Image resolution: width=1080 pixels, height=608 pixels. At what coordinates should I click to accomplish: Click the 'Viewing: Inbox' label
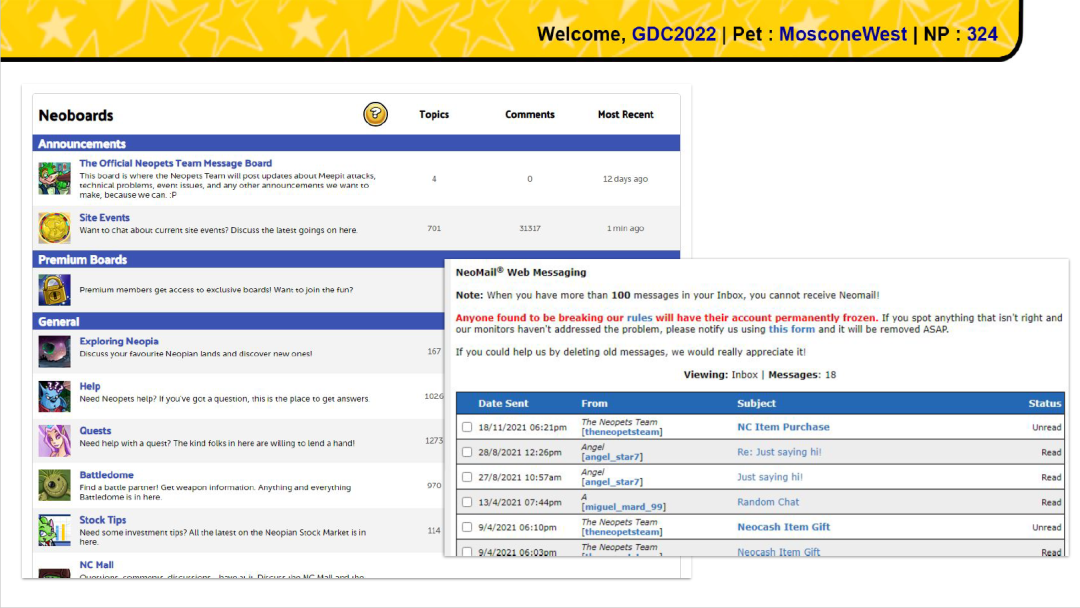pos(720,375)
